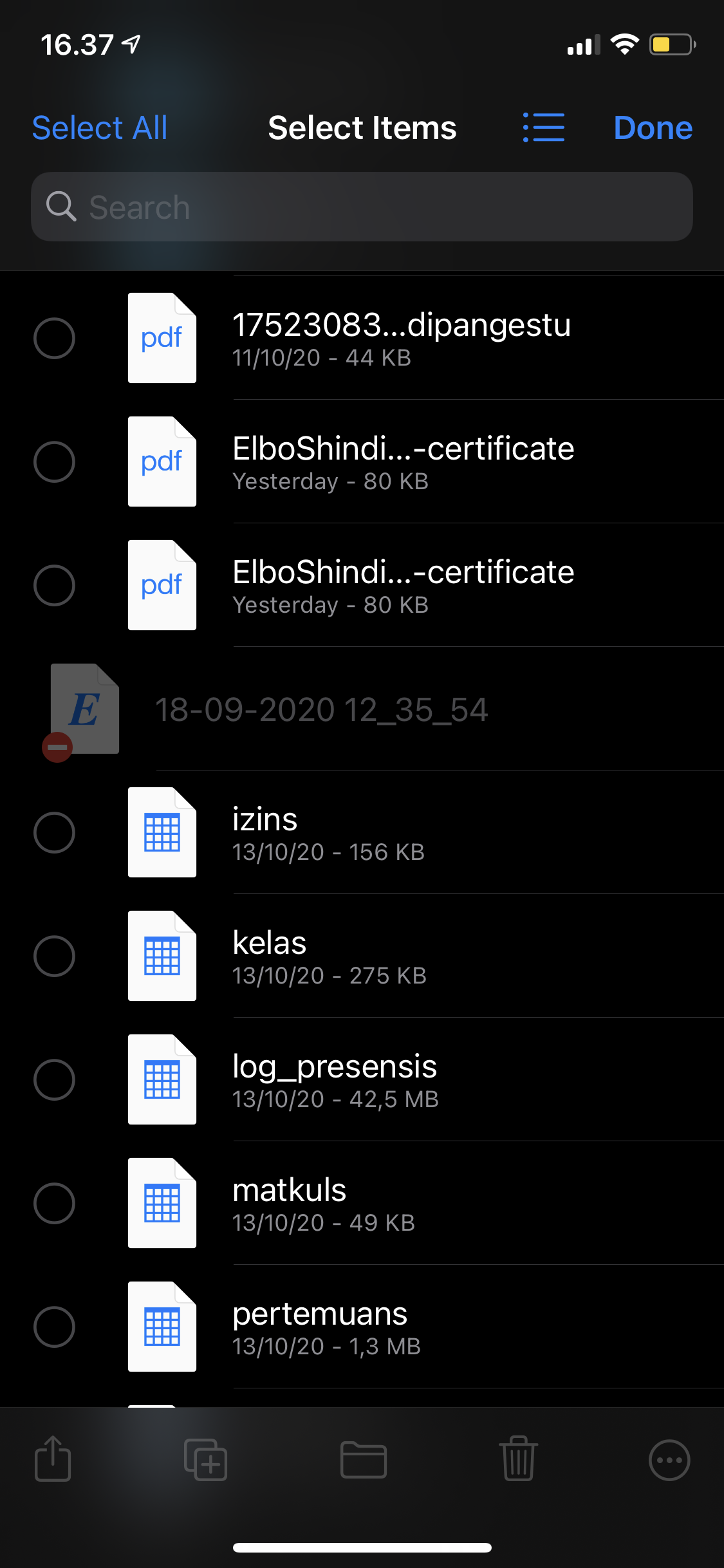Select the matkuls file circle

tap(54, 1203)
